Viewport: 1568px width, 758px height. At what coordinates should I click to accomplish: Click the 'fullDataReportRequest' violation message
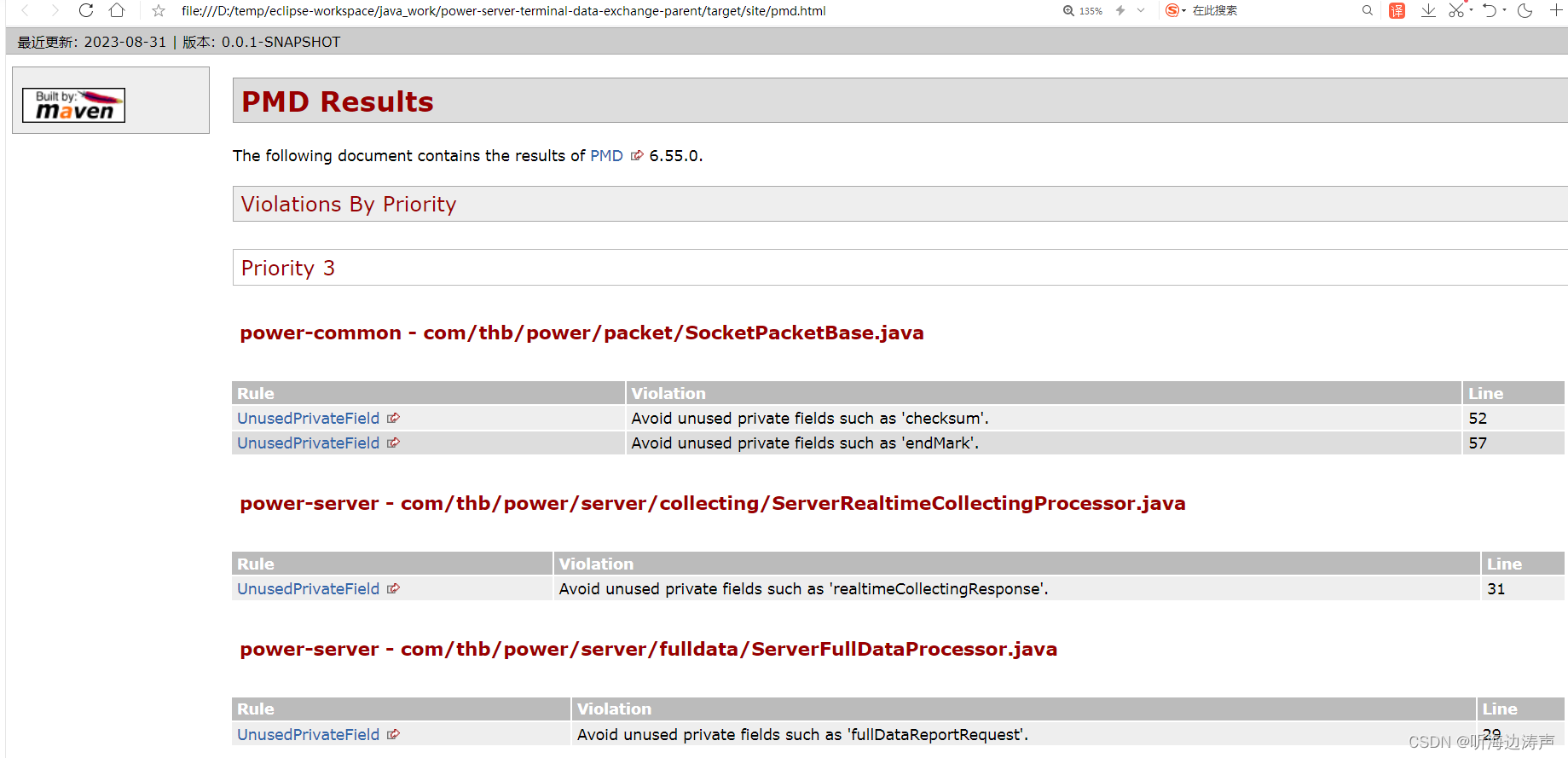(x=802, y=734)
